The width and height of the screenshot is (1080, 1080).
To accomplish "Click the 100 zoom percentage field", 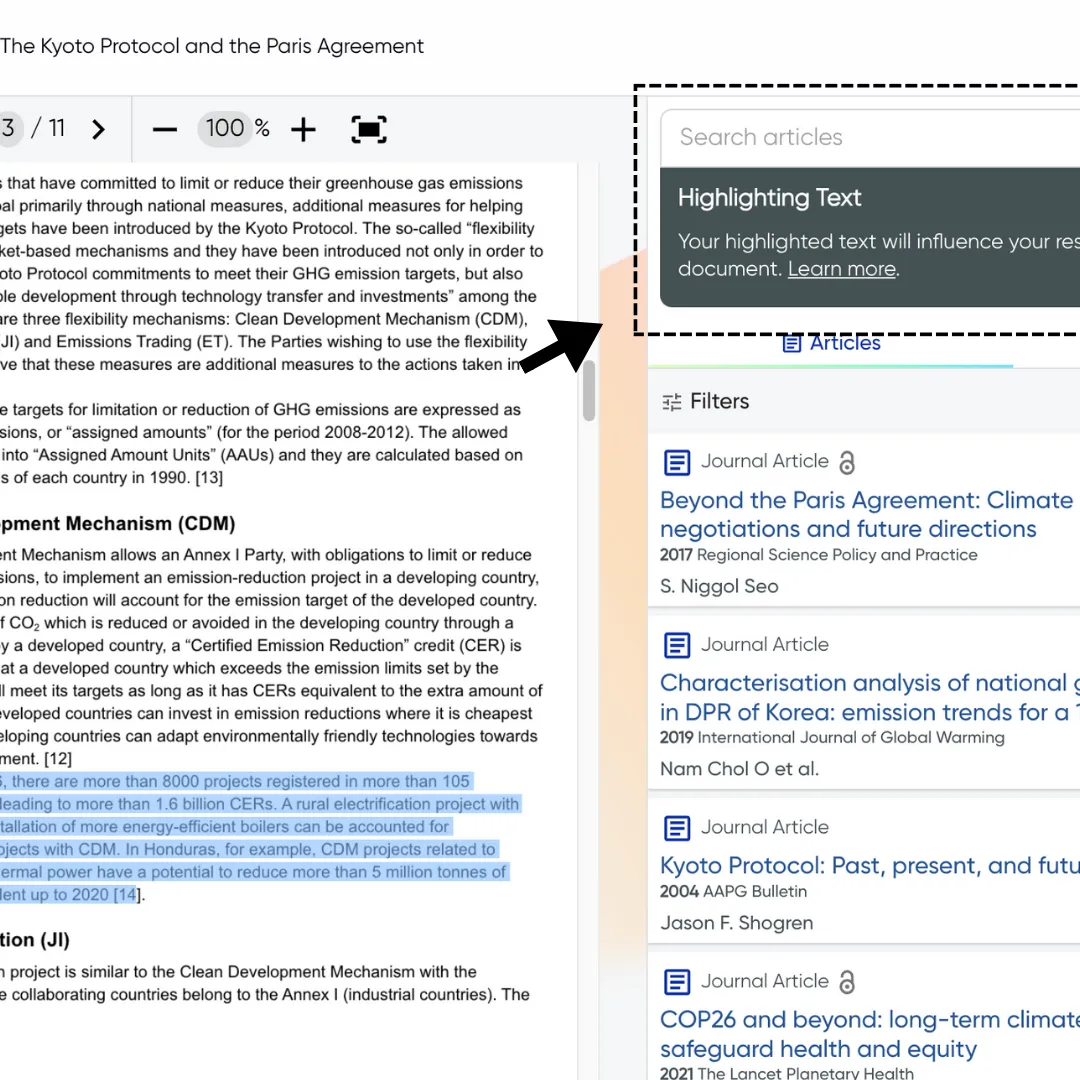I will [225, 128].
